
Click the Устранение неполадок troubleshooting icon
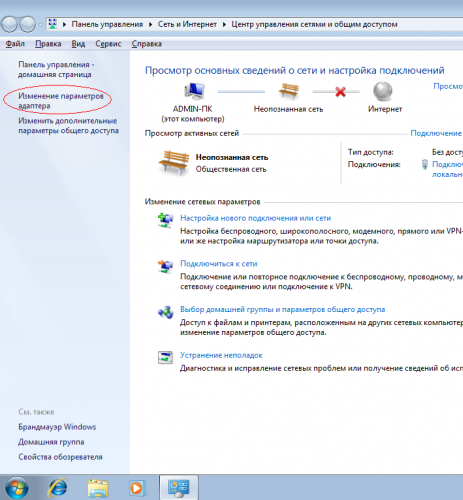[165, 358]
